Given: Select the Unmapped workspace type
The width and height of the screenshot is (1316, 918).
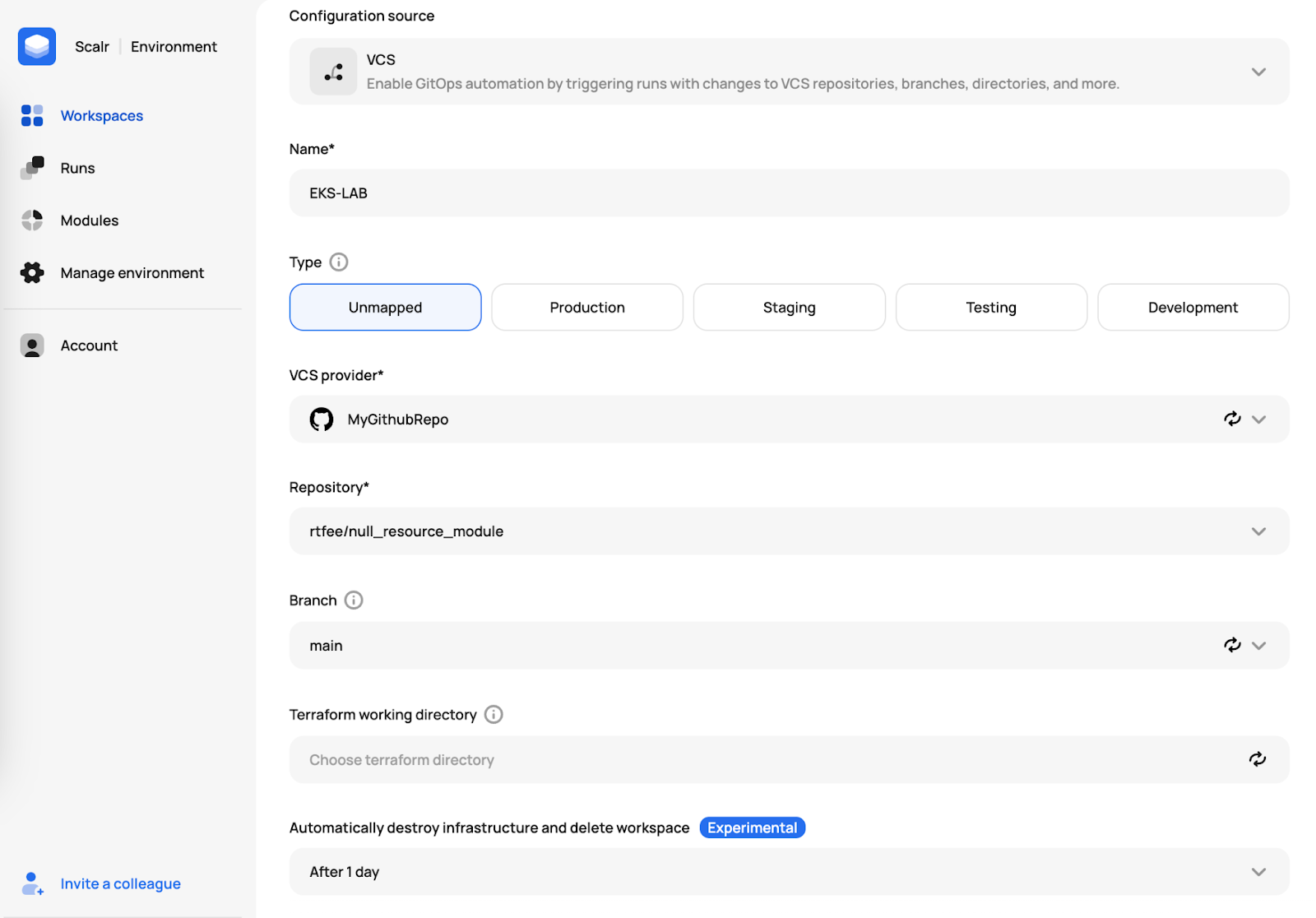Looking at the screenshot, I should point(385,308).
